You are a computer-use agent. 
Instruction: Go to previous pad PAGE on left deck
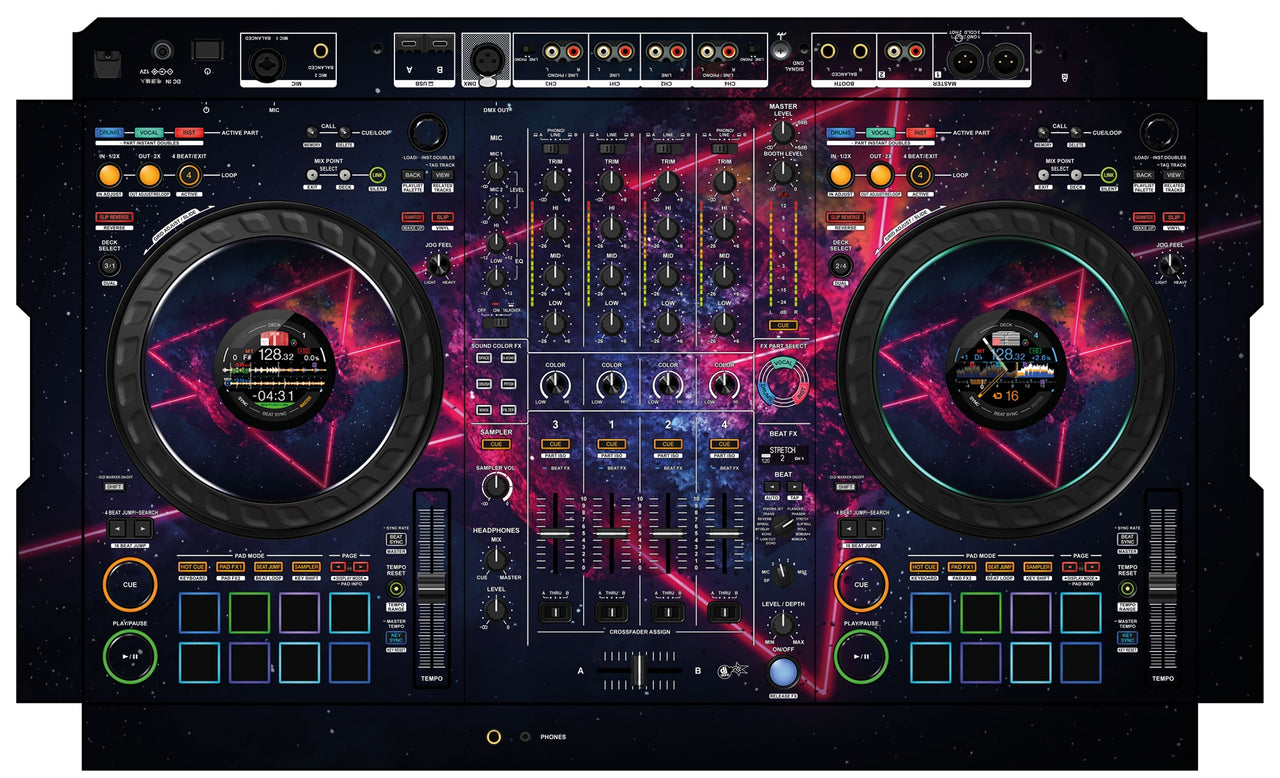coord(339,567)
